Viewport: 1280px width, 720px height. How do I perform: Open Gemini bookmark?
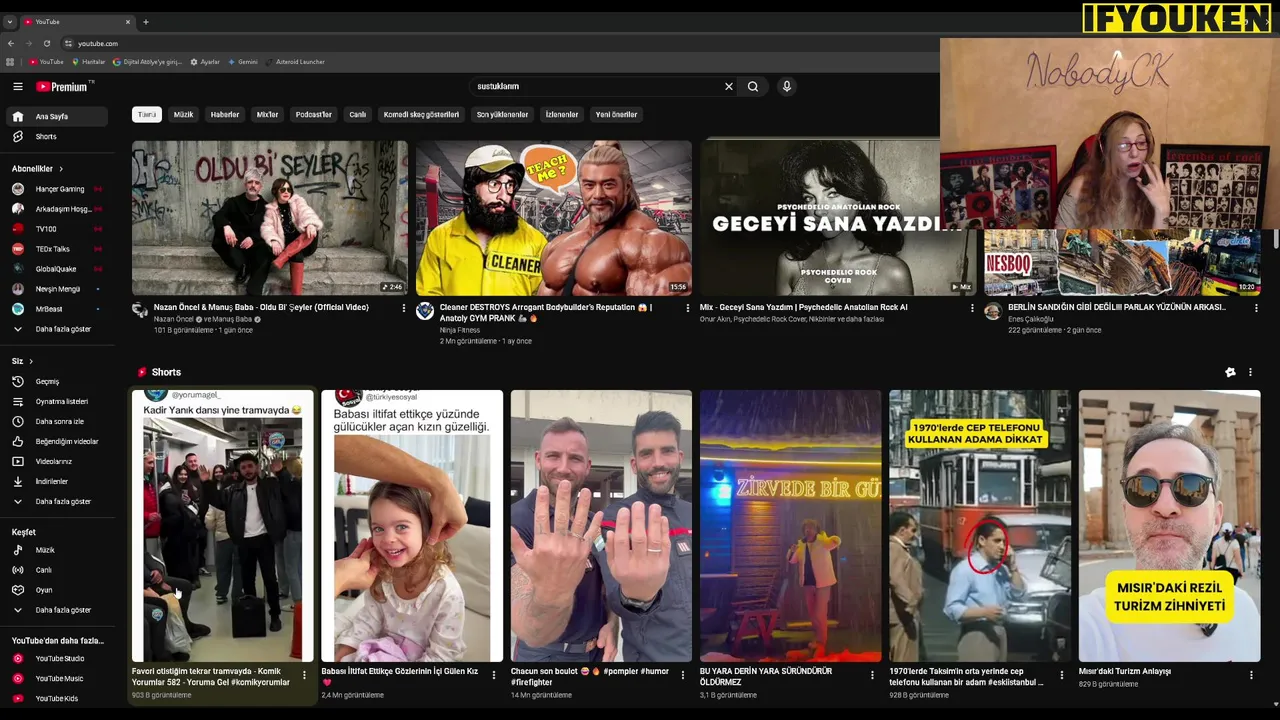[243, 62]
